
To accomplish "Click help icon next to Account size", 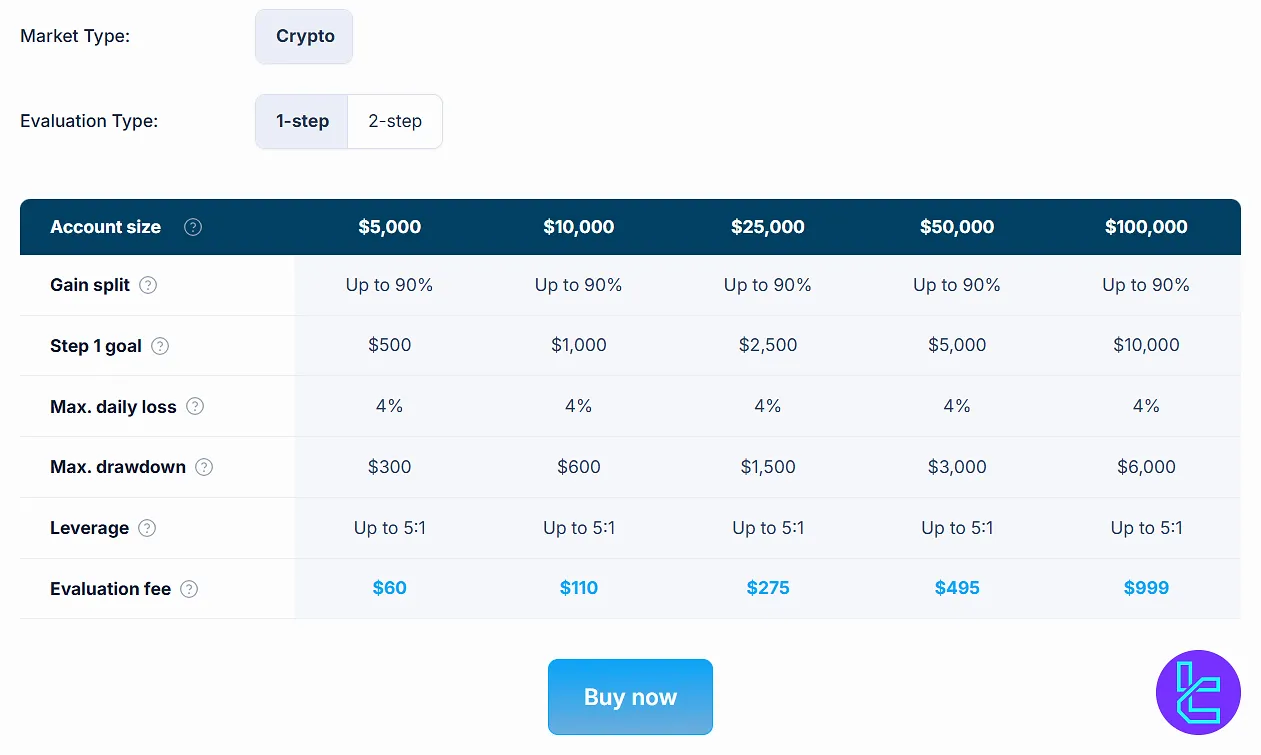I will pyautogui.click(x=193, y=227).
